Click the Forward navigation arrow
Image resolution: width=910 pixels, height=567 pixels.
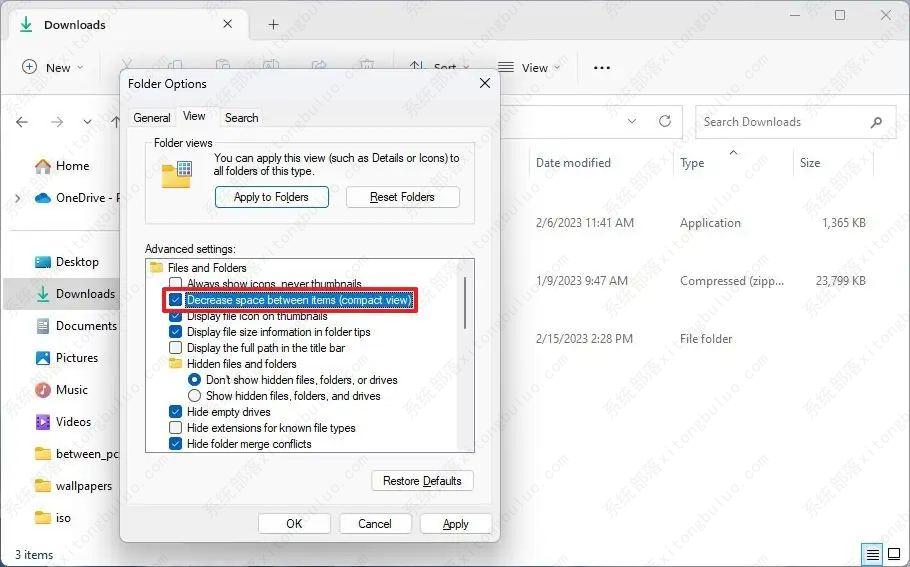click(x=57, y=122)
